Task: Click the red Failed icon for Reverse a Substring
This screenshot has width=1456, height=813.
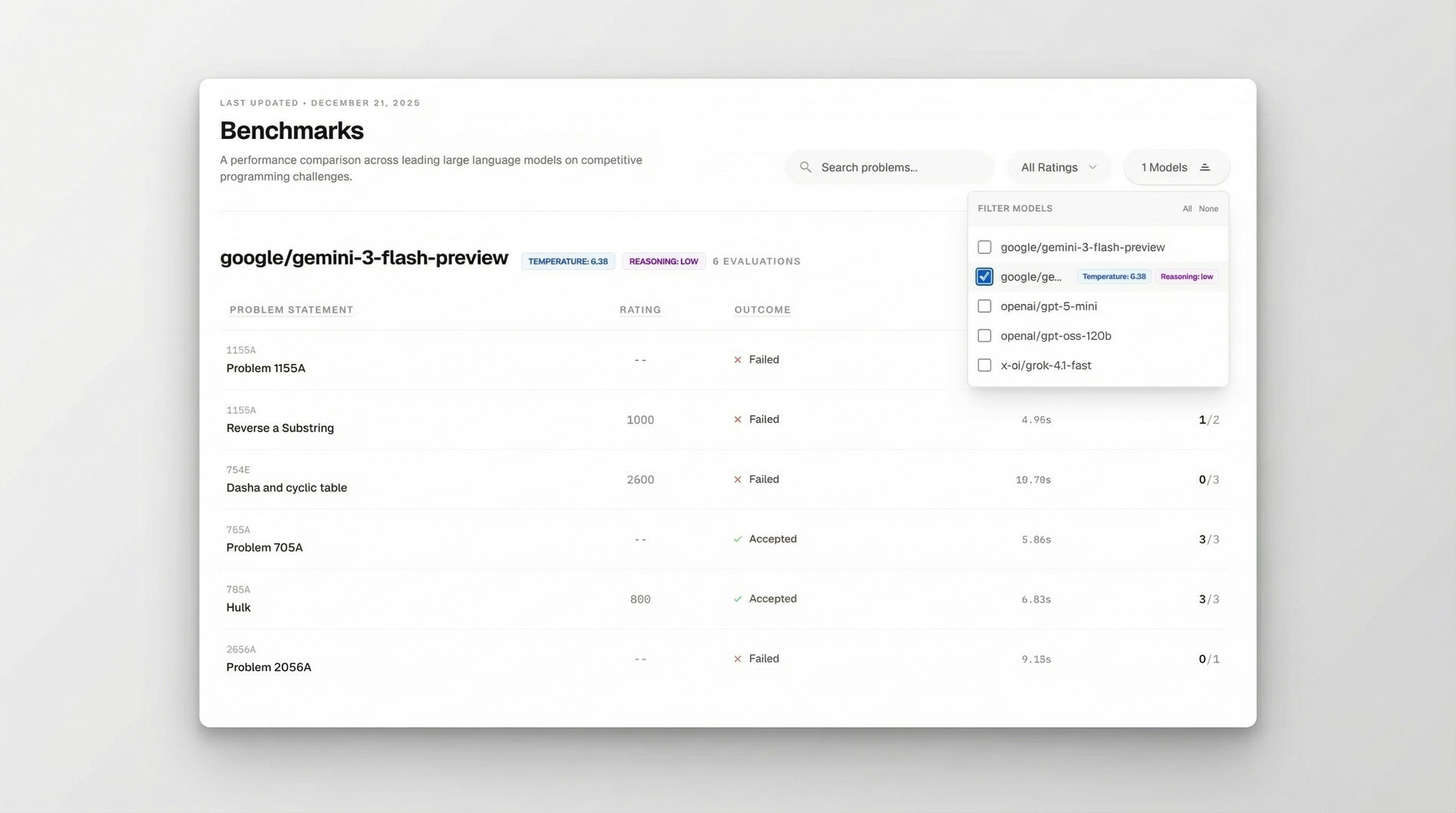Action: (738, 420)
